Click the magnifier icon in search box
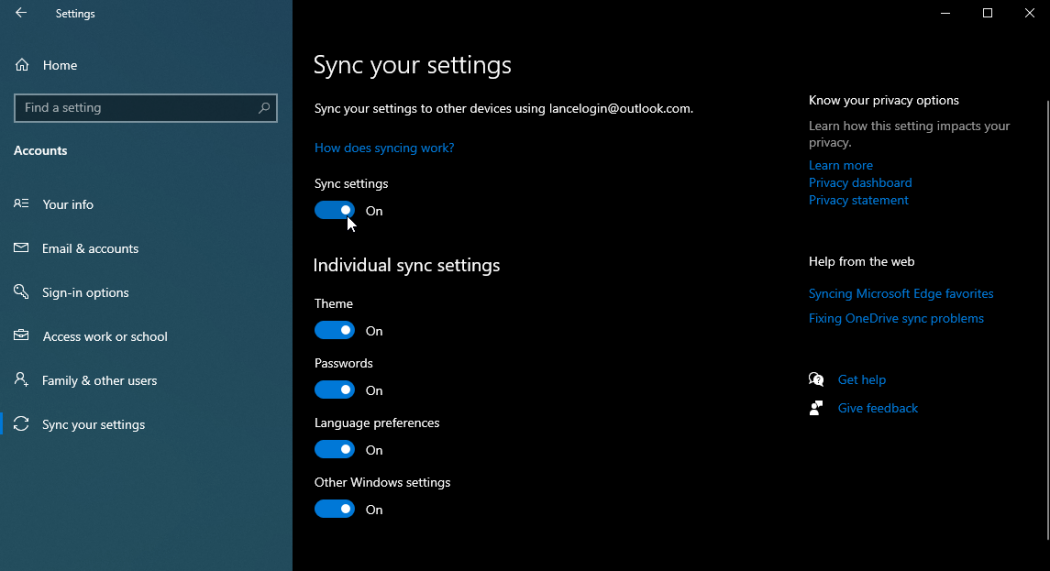This screenshot has width=1050, height=571. coord(264,108)
